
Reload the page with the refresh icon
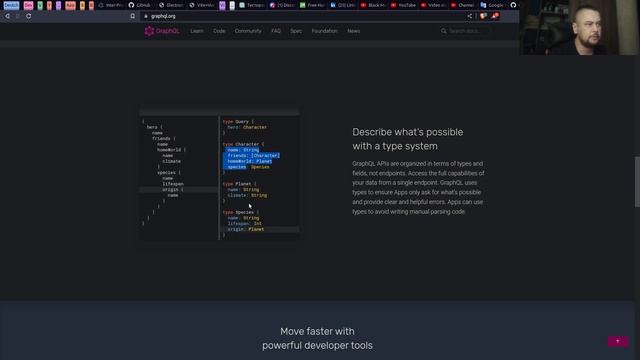pos(29,16)
